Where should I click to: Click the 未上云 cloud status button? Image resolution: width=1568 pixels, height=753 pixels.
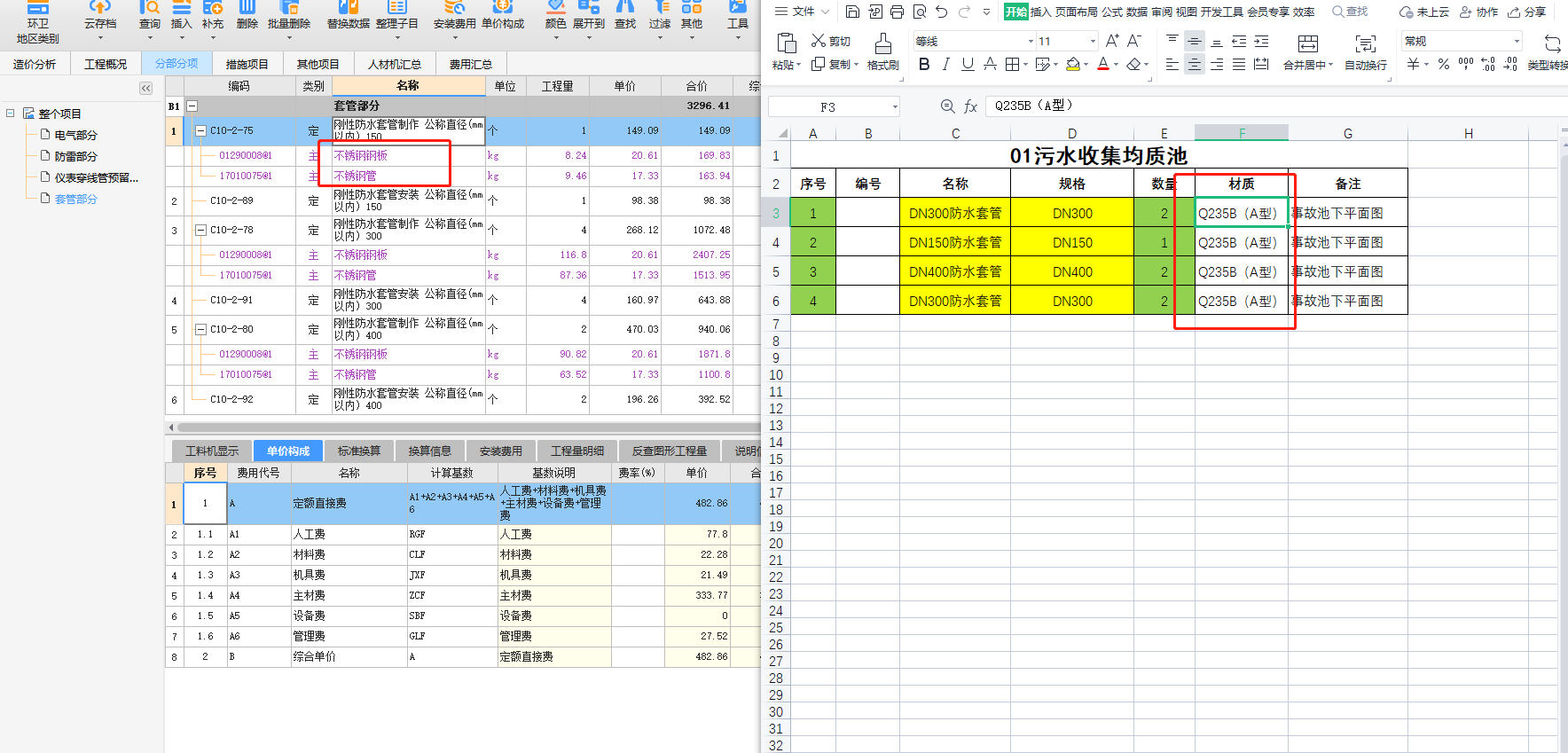pos(1424,12)
